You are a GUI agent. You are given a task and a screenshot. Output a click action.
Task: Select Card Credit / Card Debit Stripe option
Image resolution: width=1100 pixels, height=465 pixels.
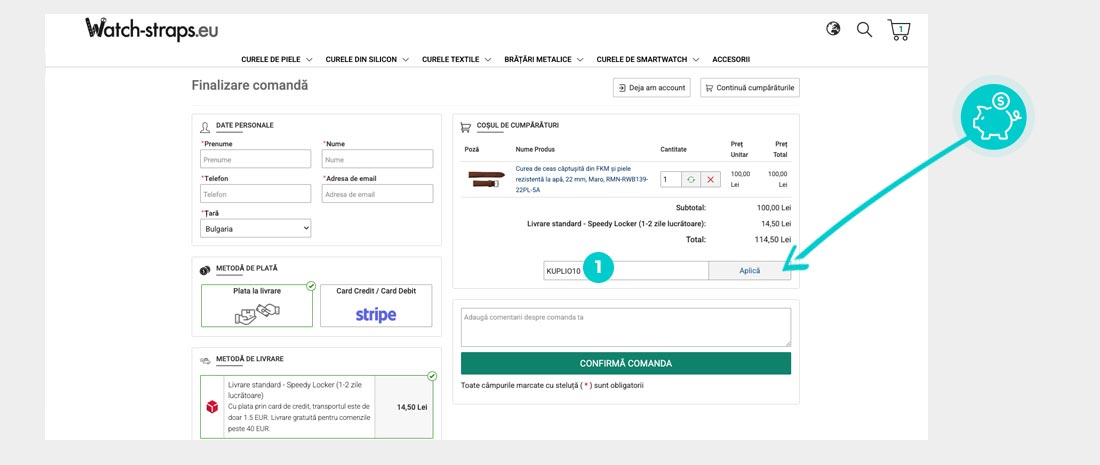pyautogui.click(x=376, y=306)
